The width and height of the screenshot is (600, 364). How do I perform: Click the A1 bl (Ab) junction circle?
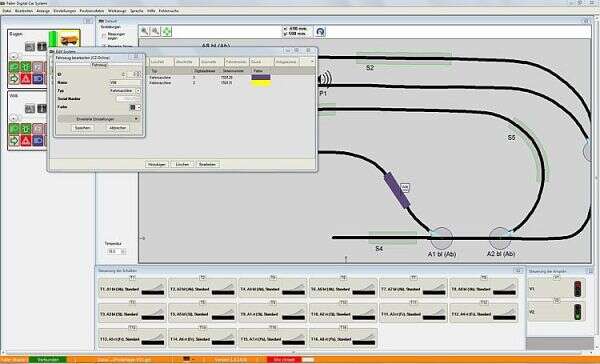pos(441,238)
